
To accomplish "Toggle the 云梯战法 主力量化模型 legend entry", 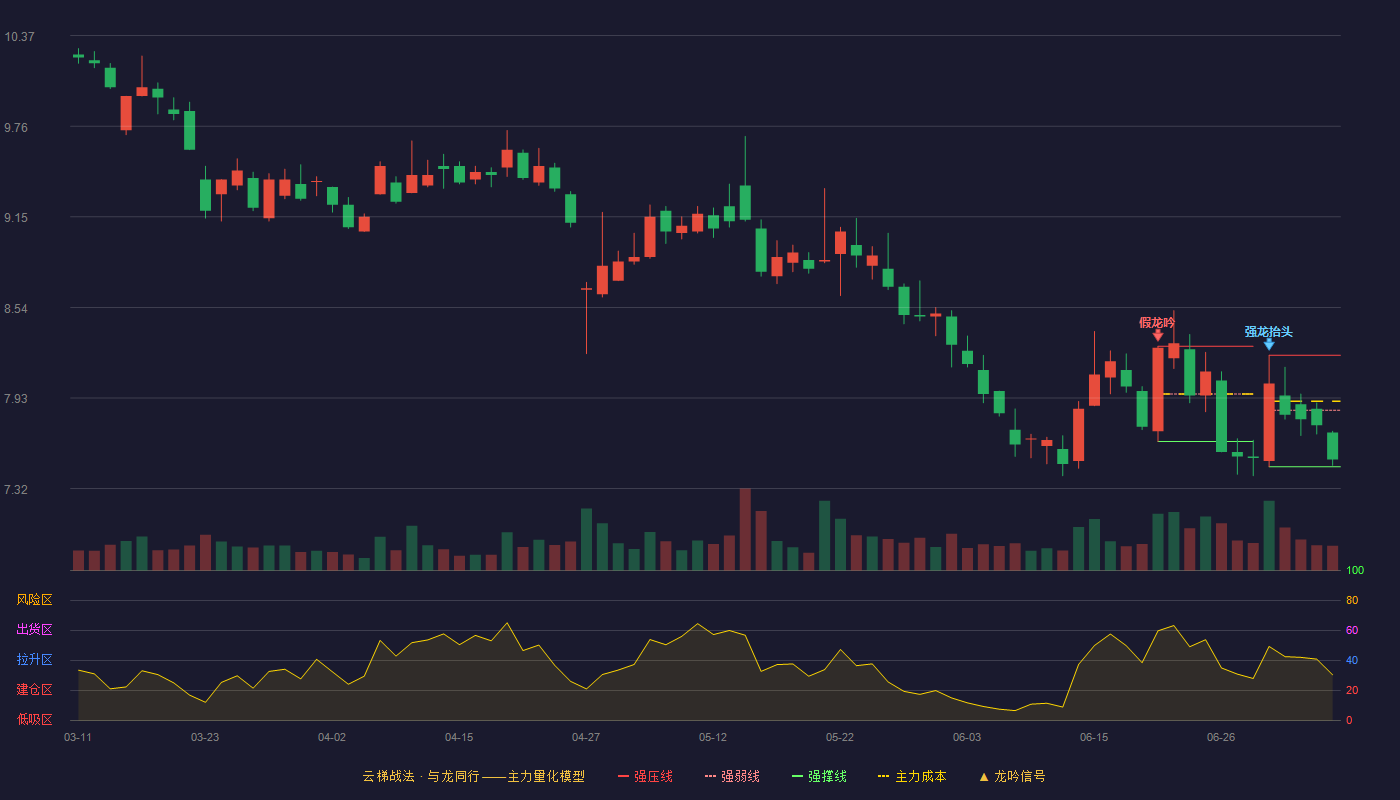I will click(x=473, y=776).
